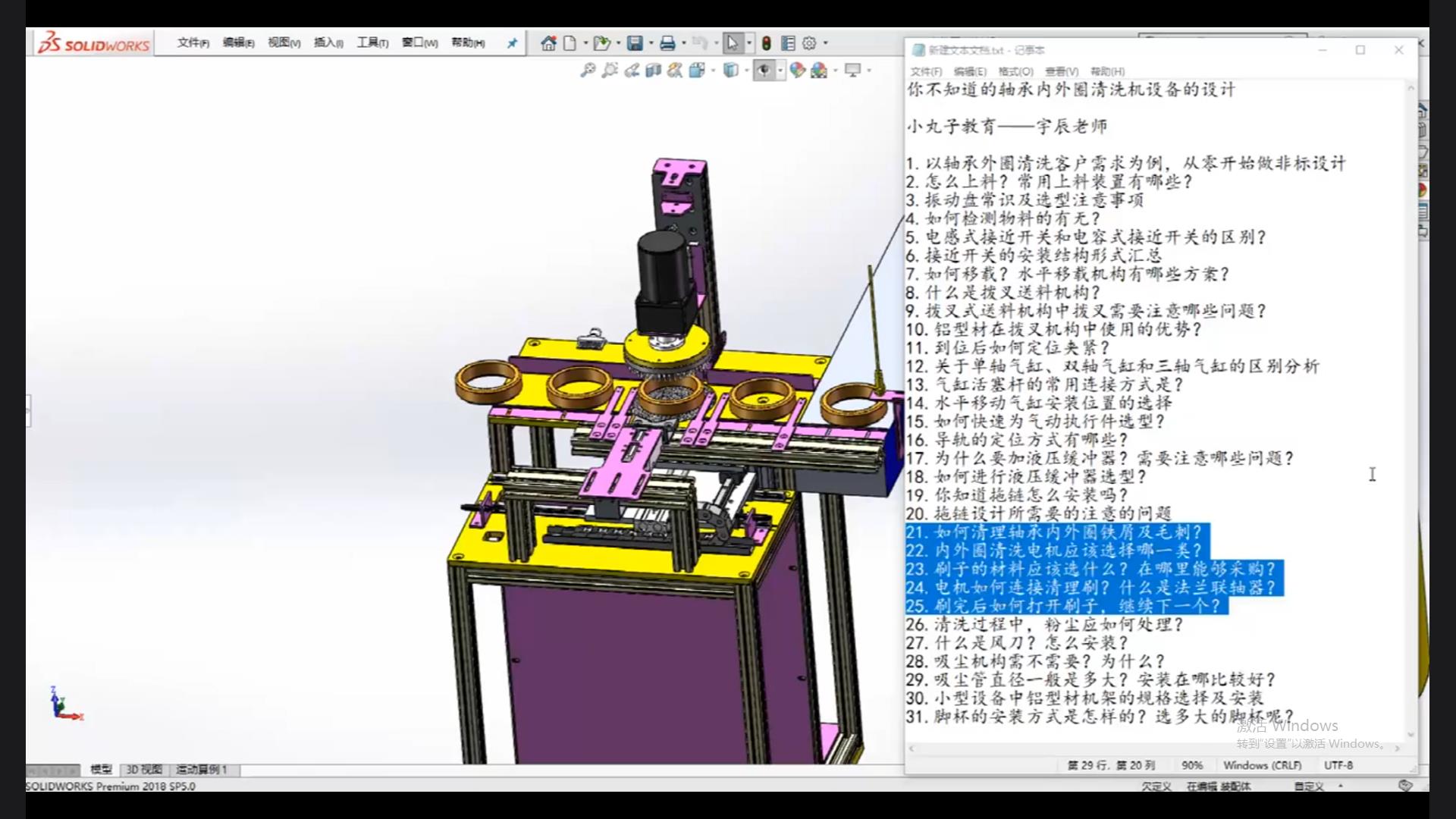Pin the SolidWorks menu bar

pyautogui.click(x=512, y=43)
